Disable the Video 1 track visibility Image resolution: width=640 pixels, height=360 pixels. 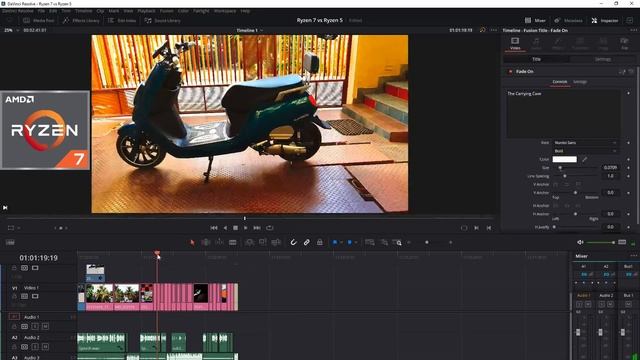[x=35, y=296]
